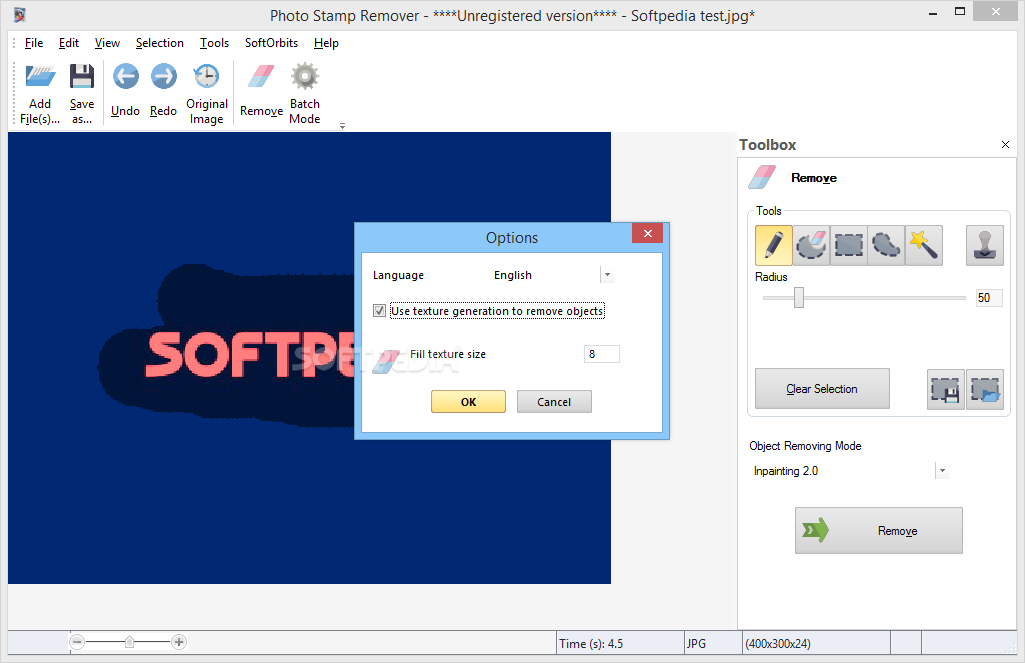Open the SoftOrbits menu
This screenshot has height=663, width=1025.
271,43
